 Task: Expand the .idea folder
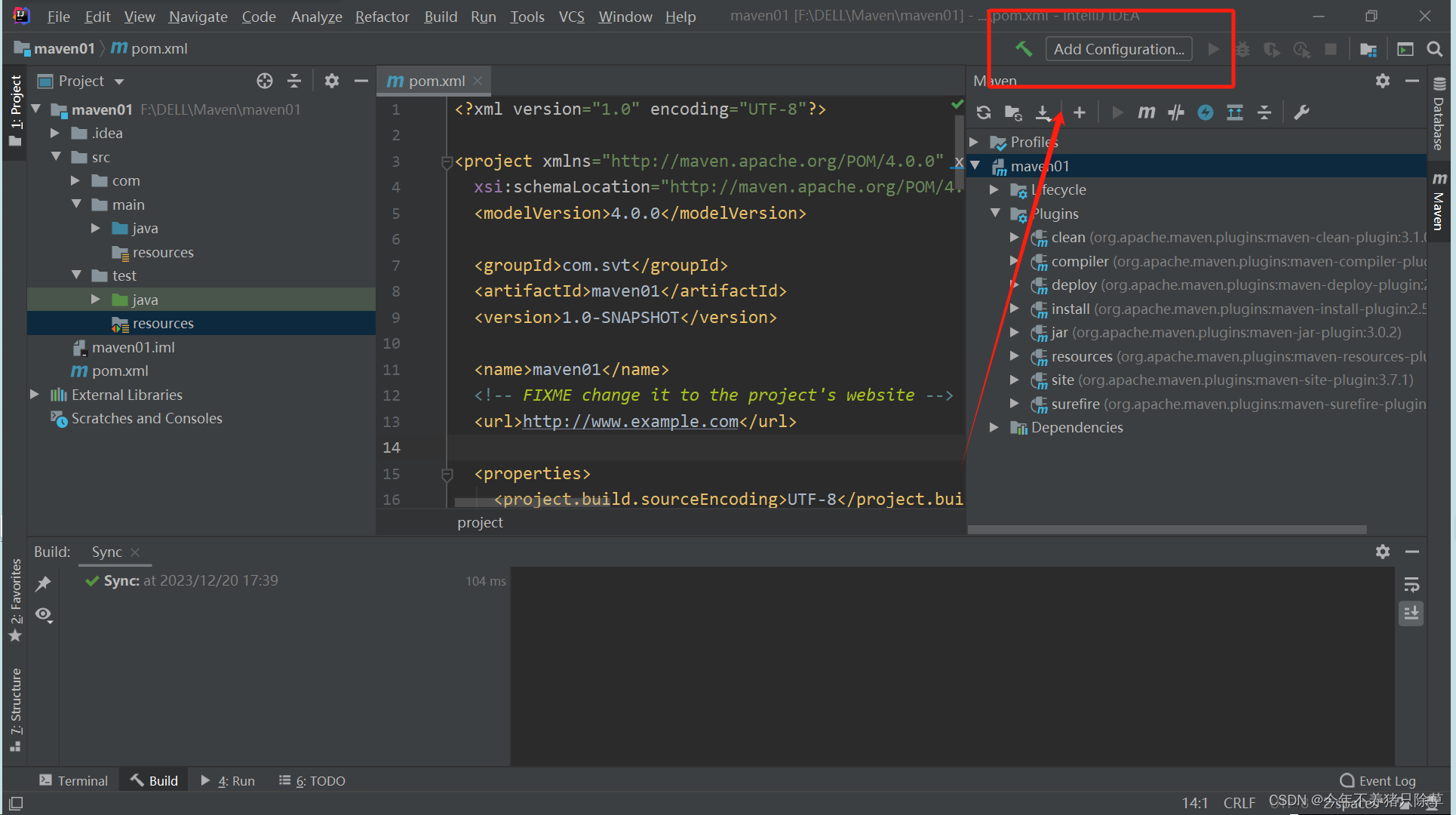click(x=55, y=133)
